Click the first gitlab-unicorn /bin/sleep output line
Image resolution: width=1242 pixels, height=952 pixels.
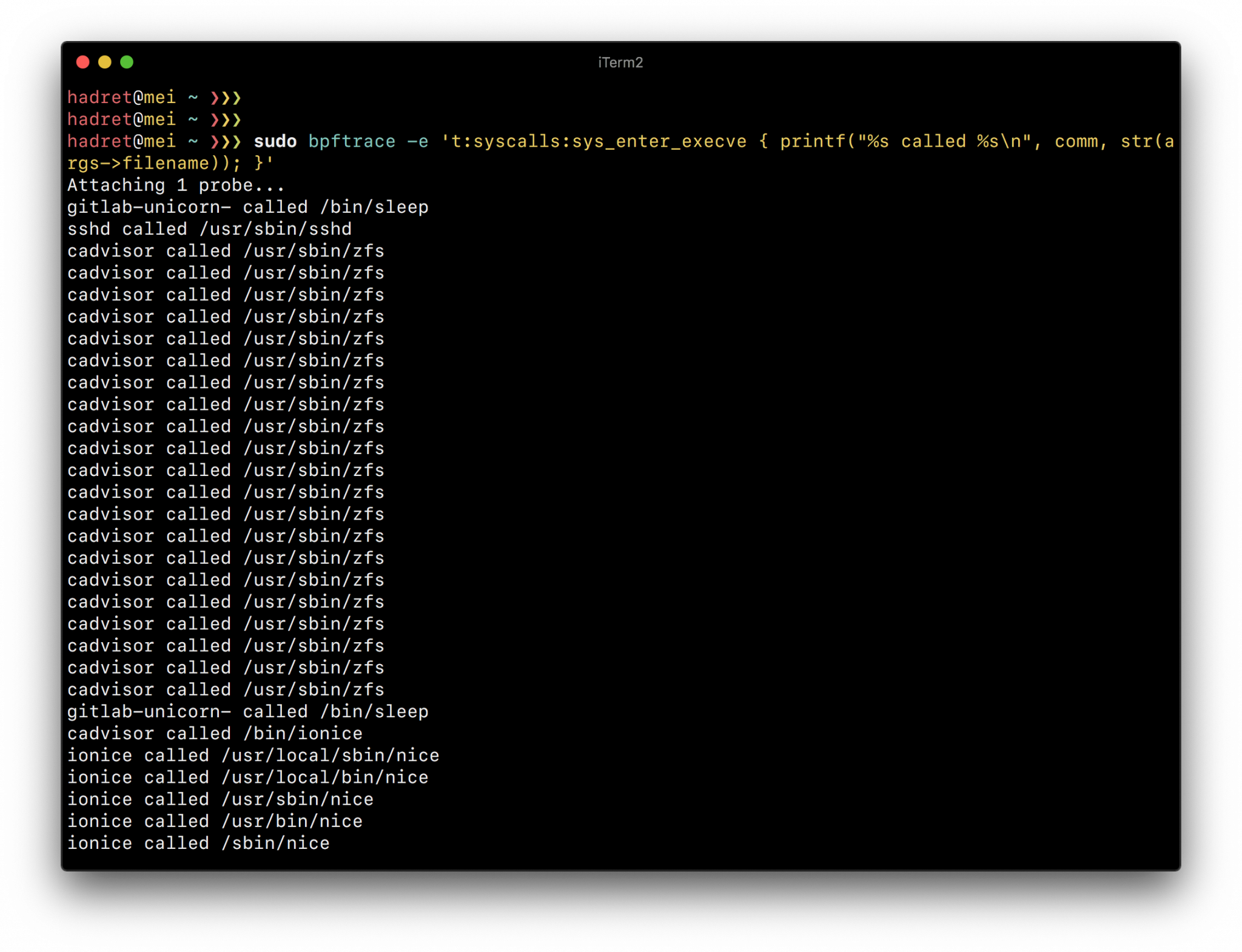(x=247, y=207)
